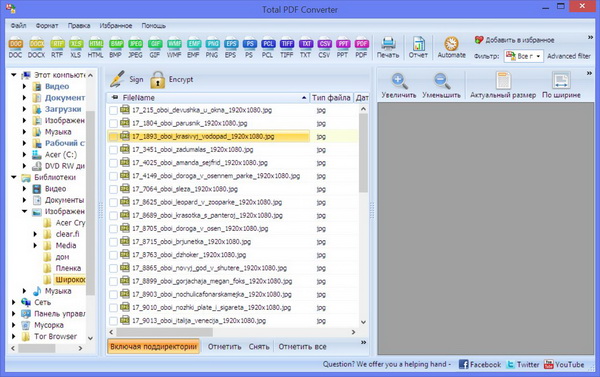Click the Отметить button

pos(225,347)
